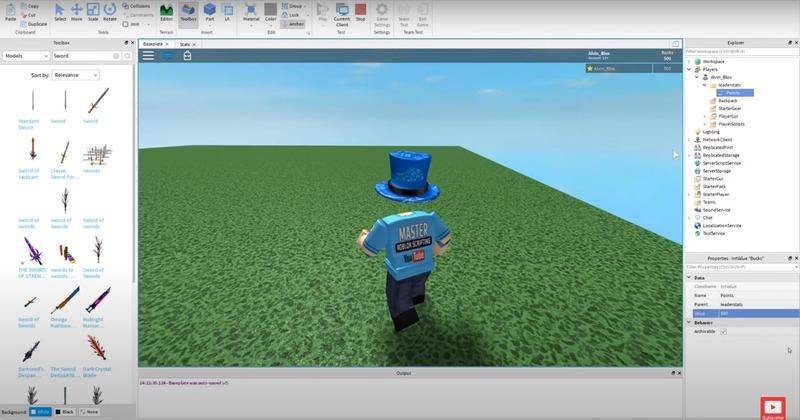Collapse the Players tree node

click(x=689, y=69)
